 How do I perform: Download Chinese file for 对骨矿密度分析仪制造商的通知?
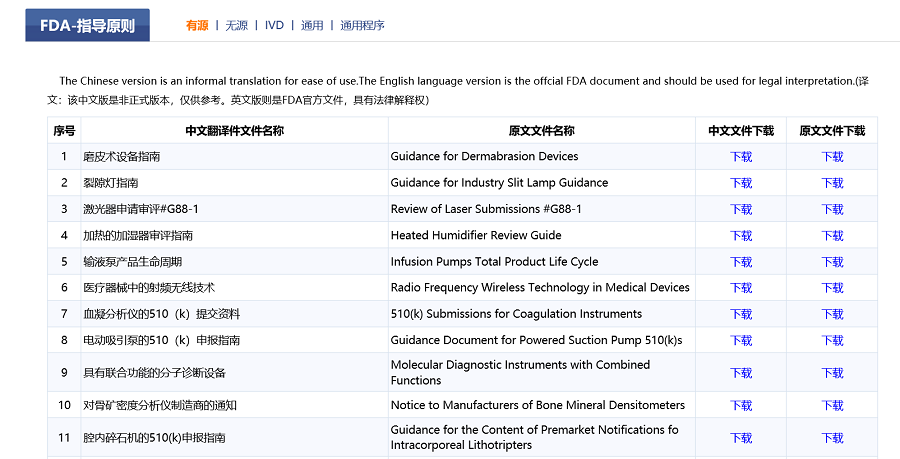click(x=741, y=406)
